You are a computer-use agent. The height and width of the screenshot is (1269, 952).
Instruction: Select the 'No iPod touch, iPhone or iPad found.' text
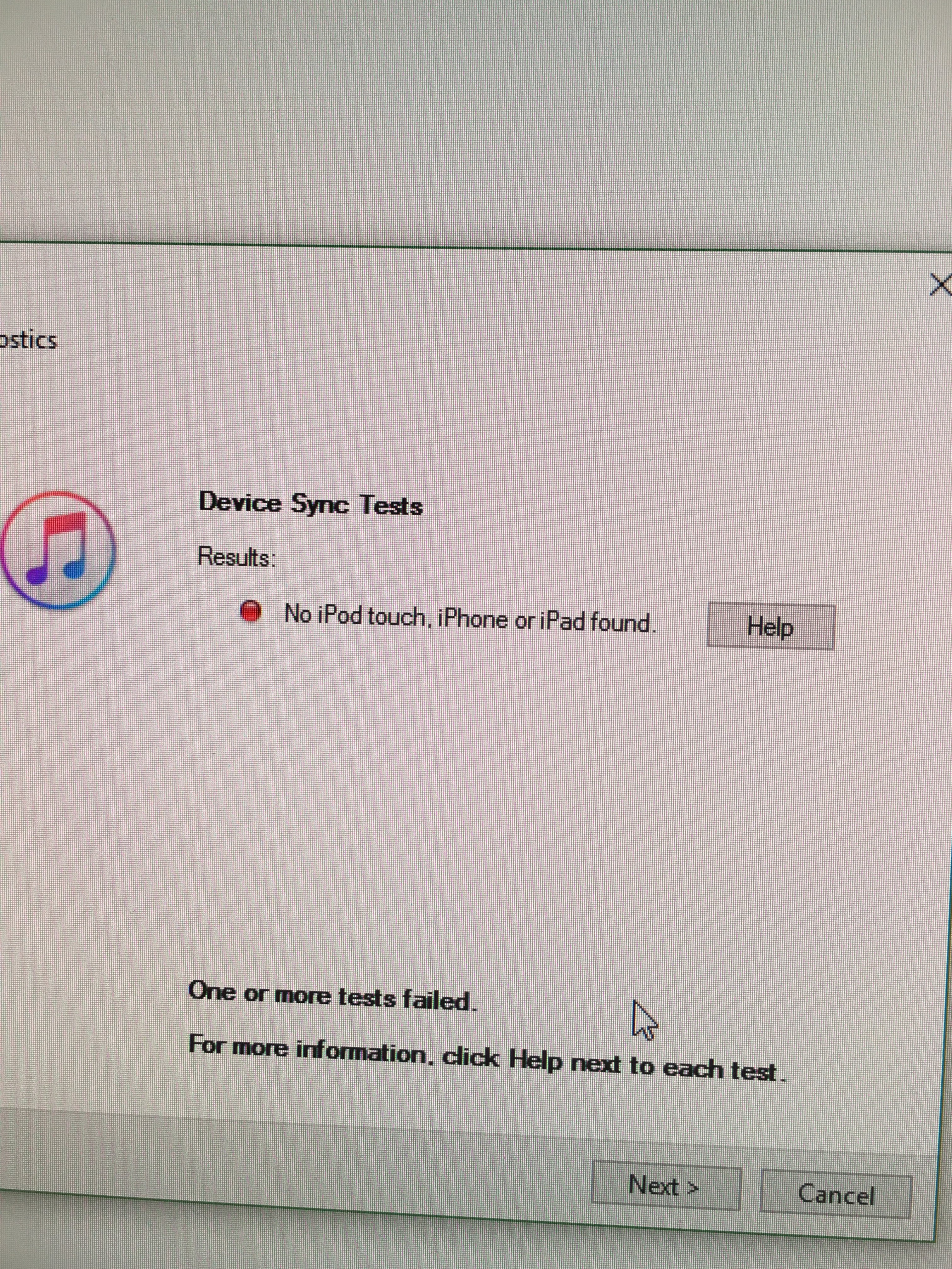pyautogui.click(x=470, y=618)
